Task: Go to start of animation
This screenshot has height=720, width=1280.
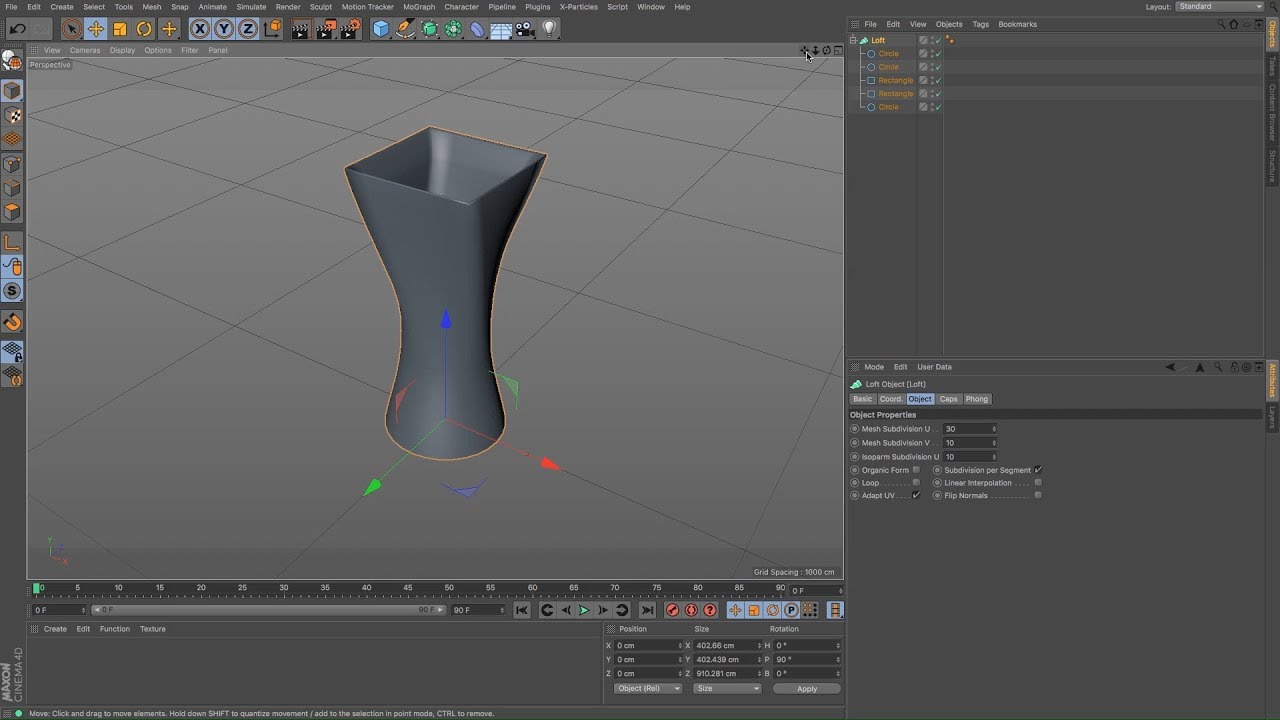Action: pyautogui.click(x=522, y=610)
